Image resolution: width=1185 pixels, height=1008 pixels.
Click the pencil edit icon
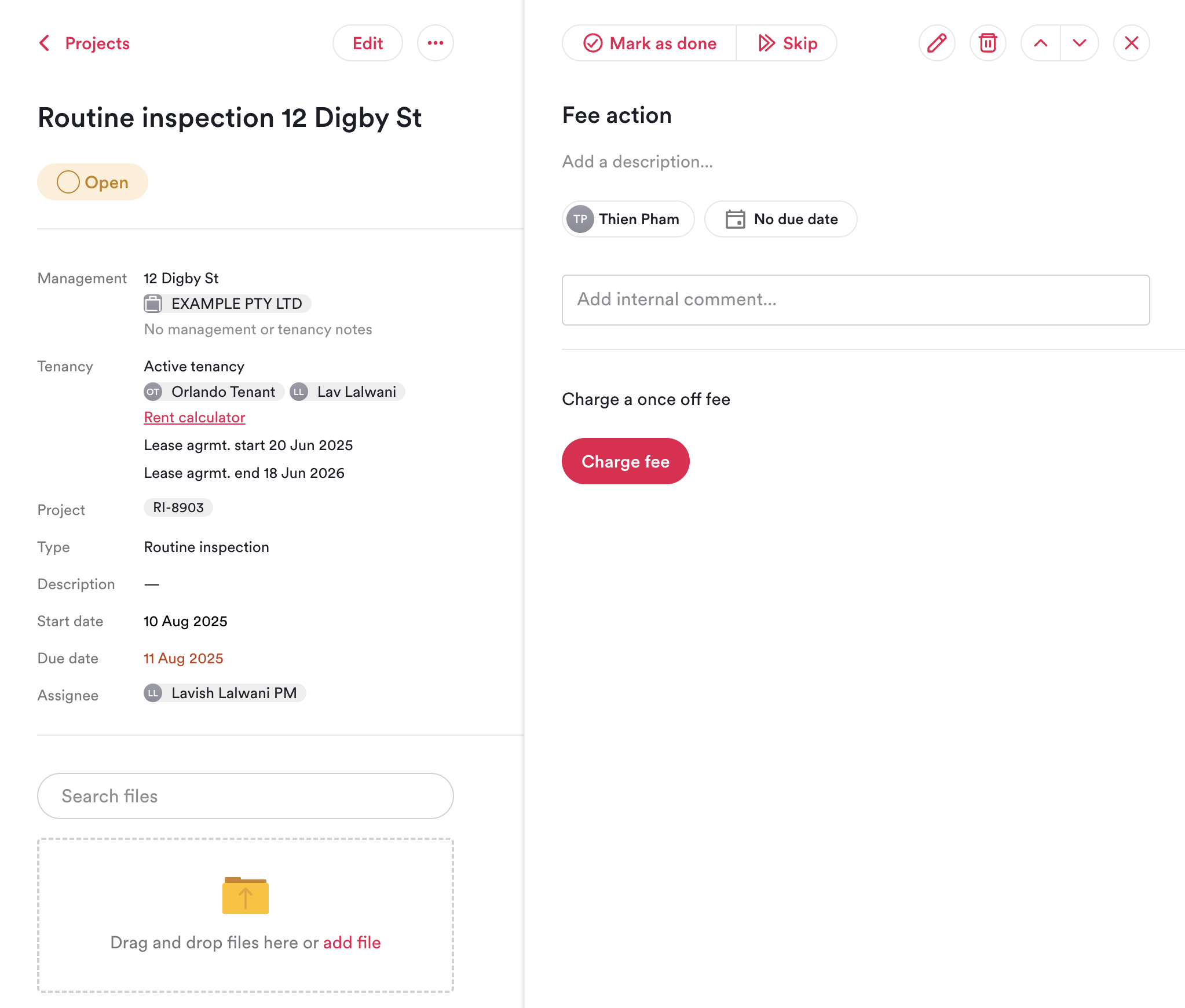pyautogui.click(x=937, y=43)
